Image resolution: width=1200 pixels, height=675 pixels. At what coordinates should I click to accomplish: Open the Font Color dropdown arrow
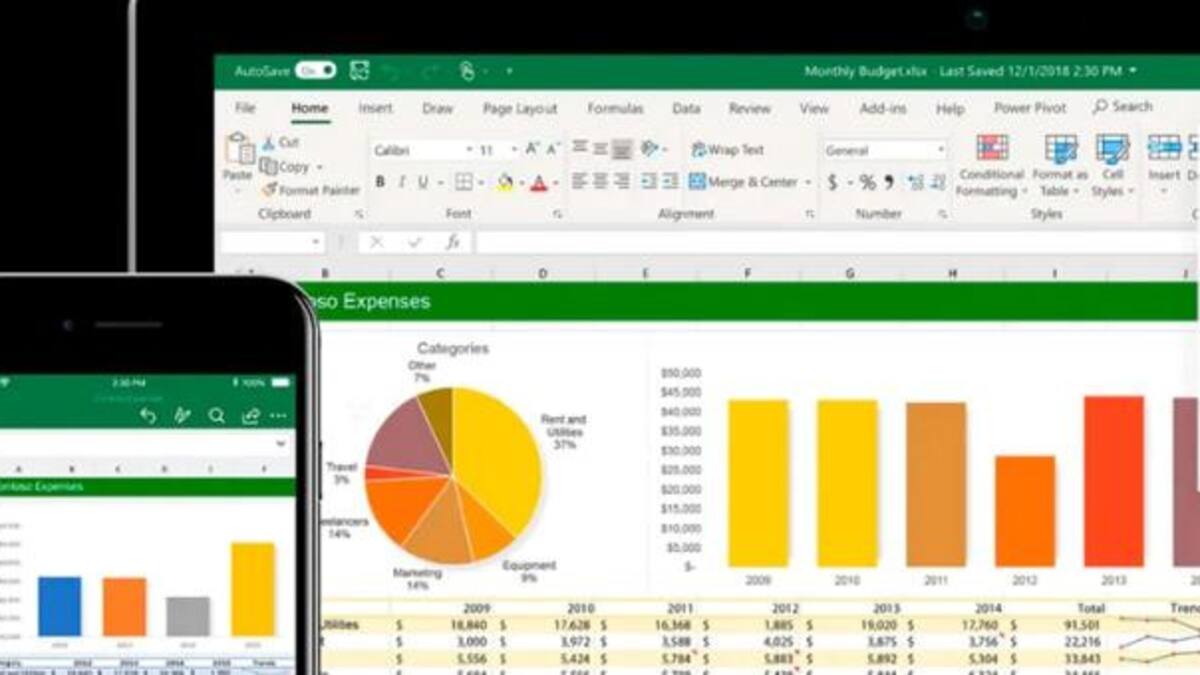(555, 183)
